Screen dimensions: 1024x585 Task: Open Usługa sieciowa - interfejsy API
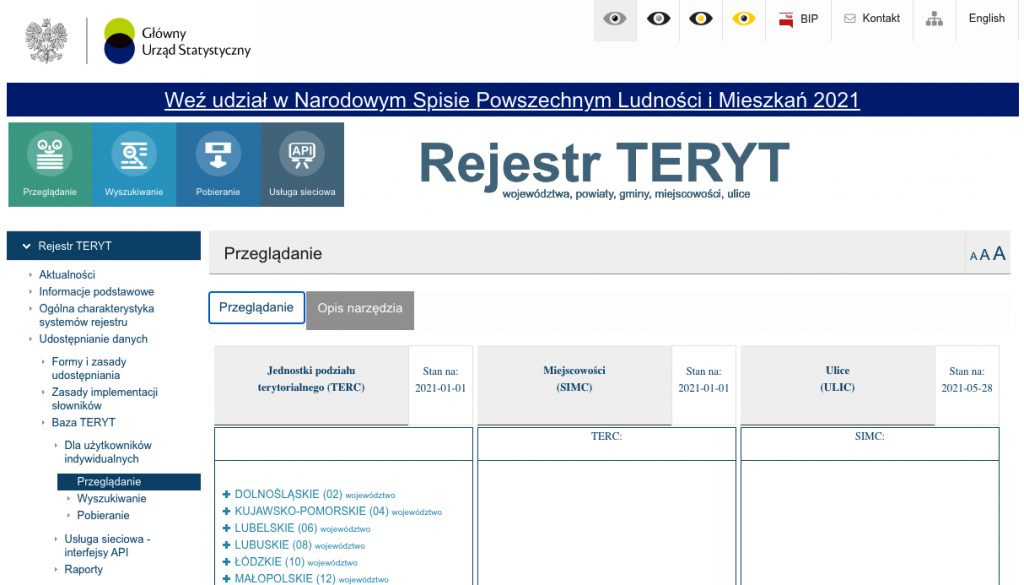tap(107, 546)
